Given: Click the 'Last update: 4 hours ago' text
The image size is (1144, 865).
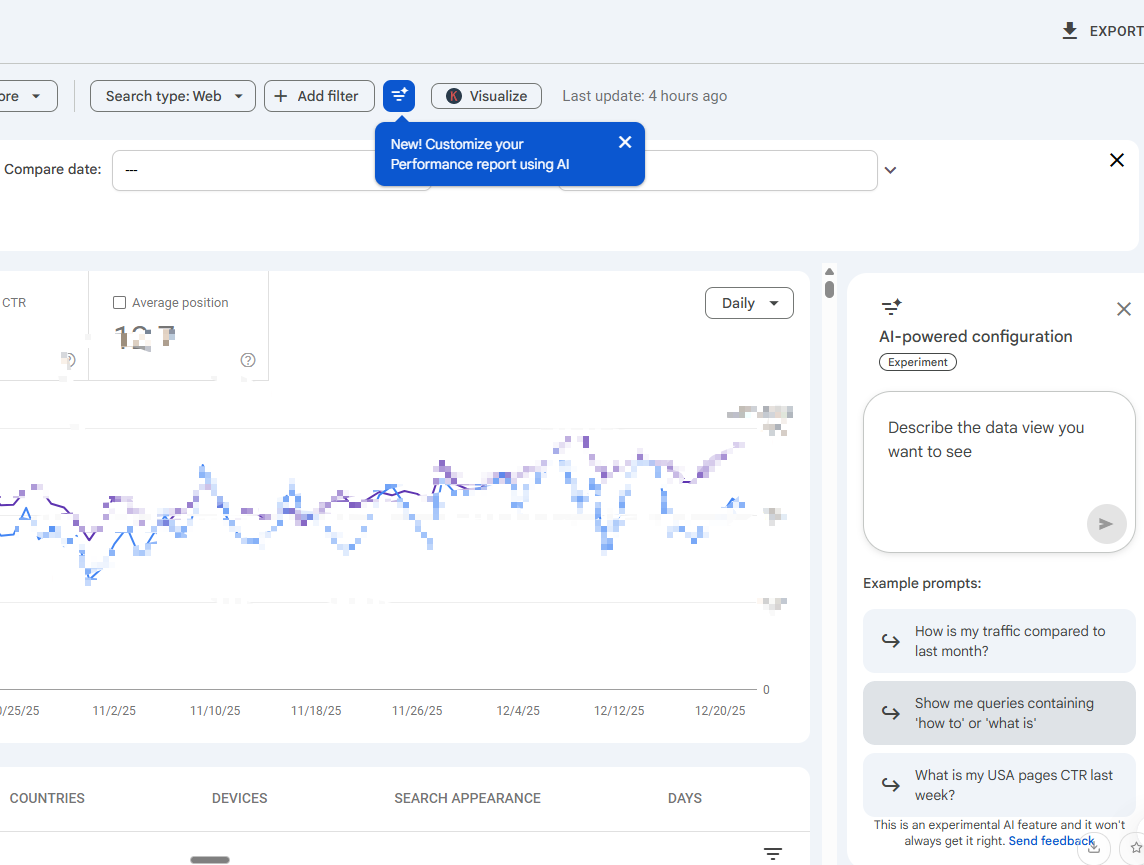Looking at the screenshot, I should tap(645, 96).
